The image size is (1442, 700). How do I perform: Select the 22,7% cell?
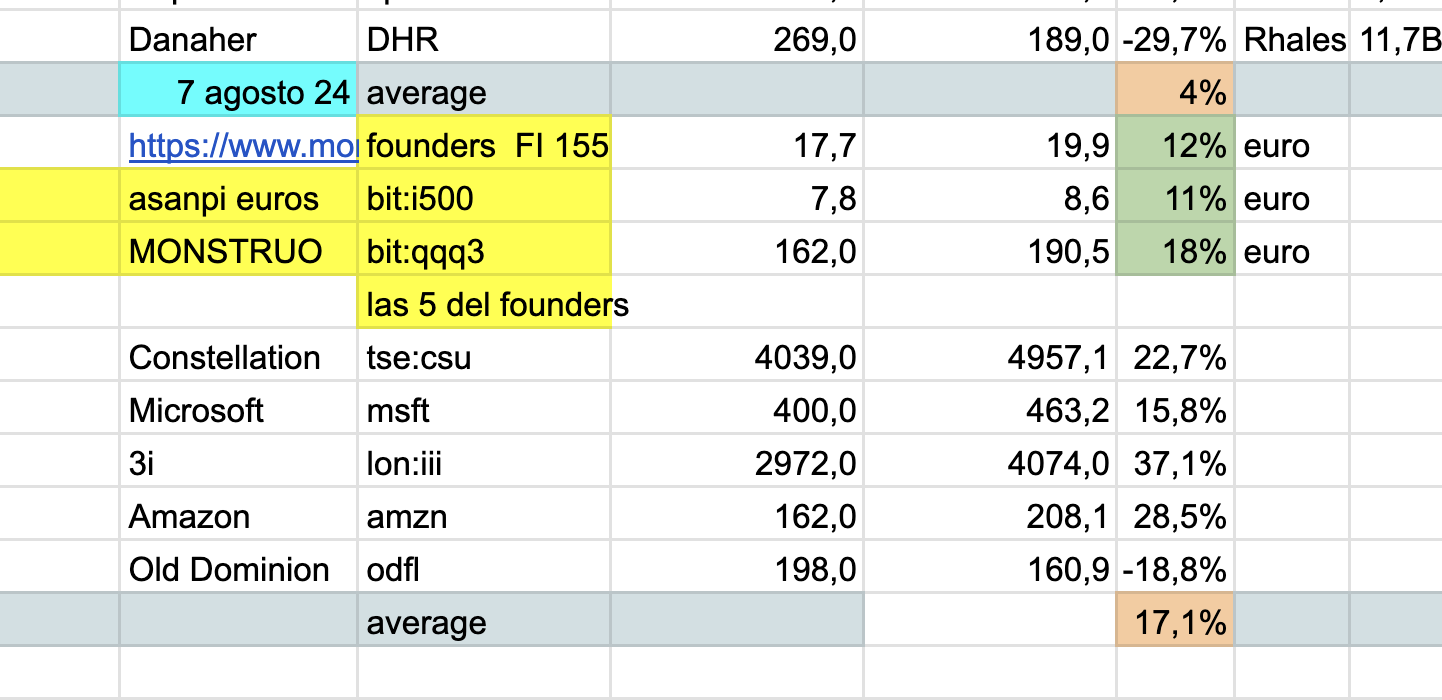tap(1175, 357)
